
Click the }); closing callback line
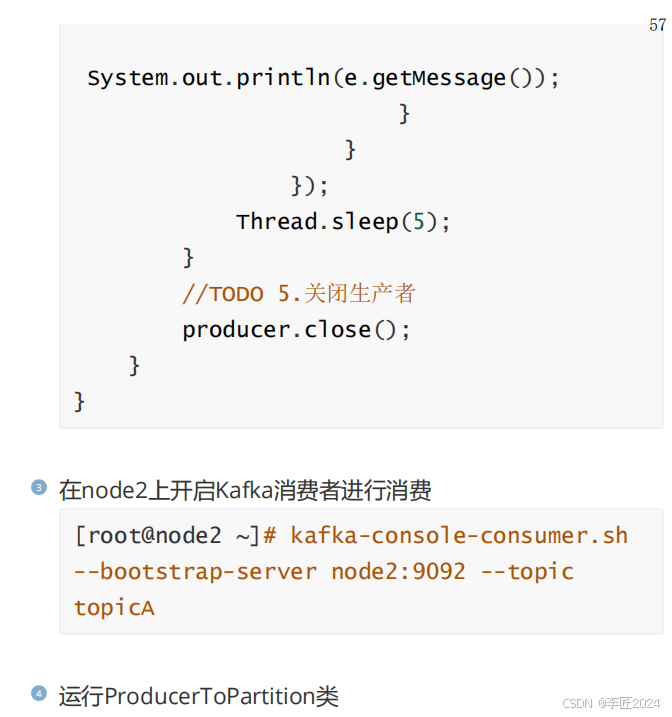pyautogui.click(x=310, y=186)
